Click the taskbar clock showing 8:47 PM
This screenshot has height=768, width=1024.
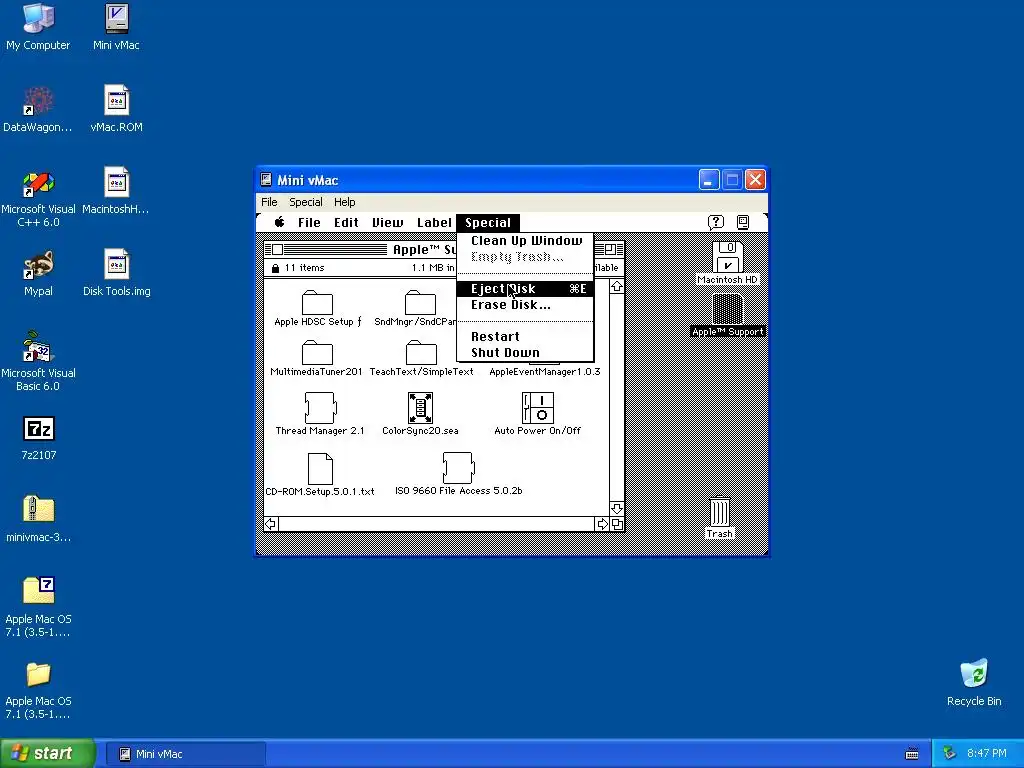[x=986, y=754]
